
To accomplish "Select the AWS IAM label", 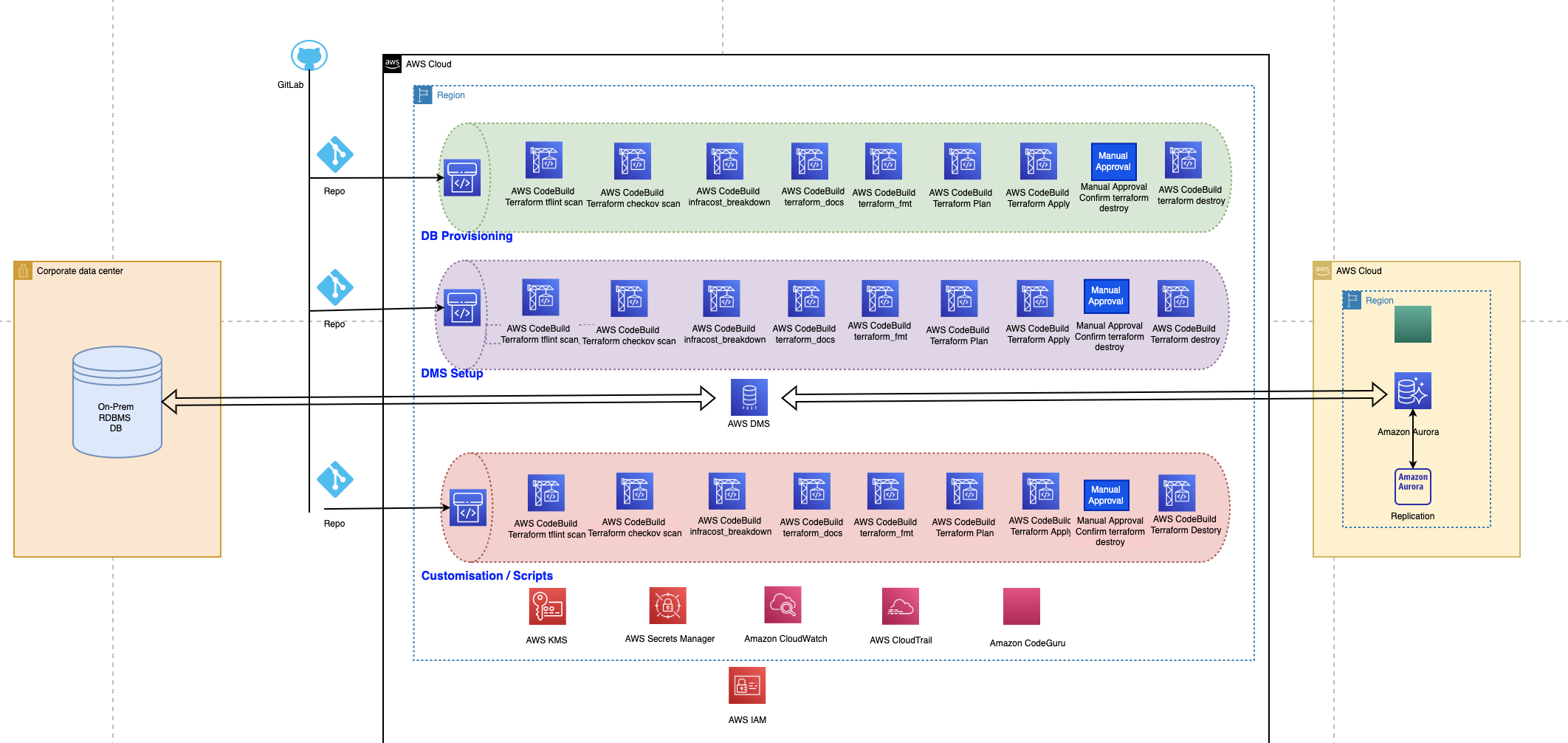I will tap(747, 720).
